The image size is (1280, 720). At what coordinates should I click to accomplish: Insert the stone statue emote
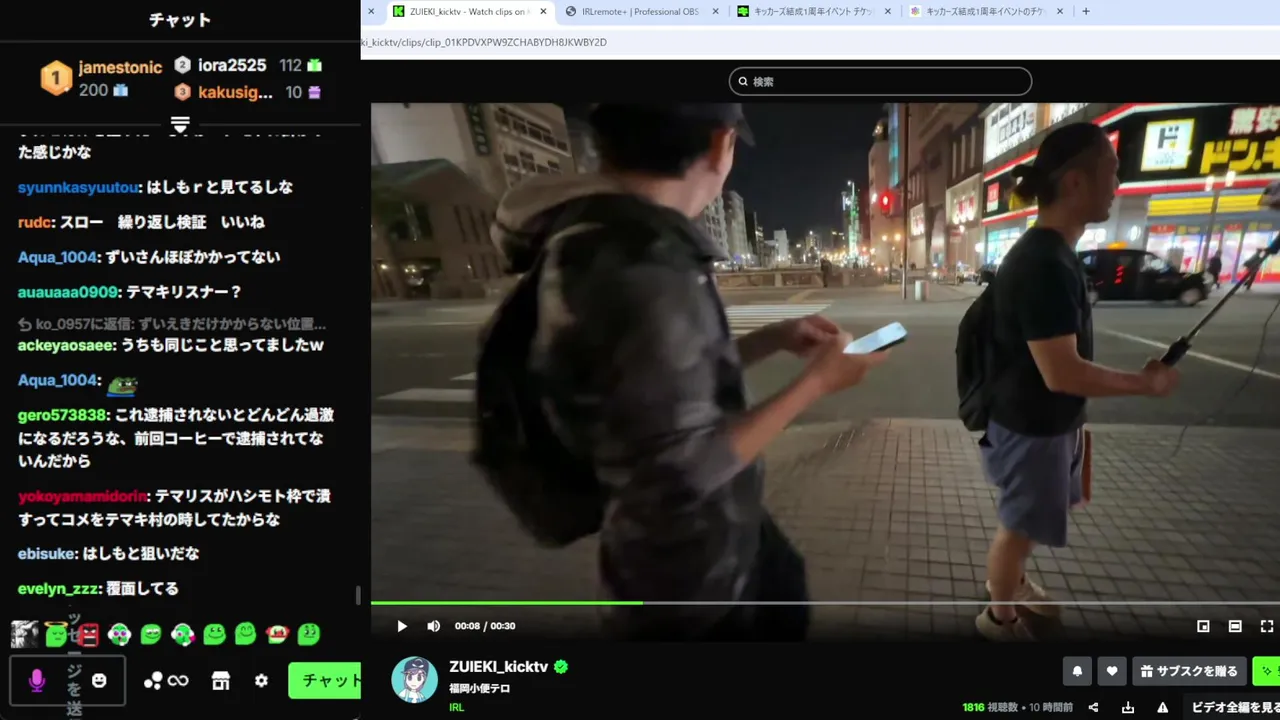25,634
